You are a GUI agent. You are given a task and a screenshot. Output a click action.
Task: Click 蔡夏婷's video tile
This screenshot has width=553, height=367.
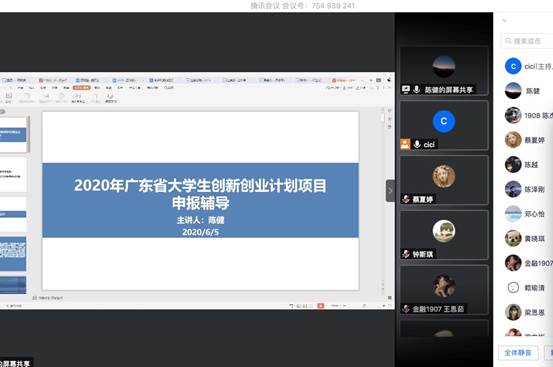[x=444, y=180]
